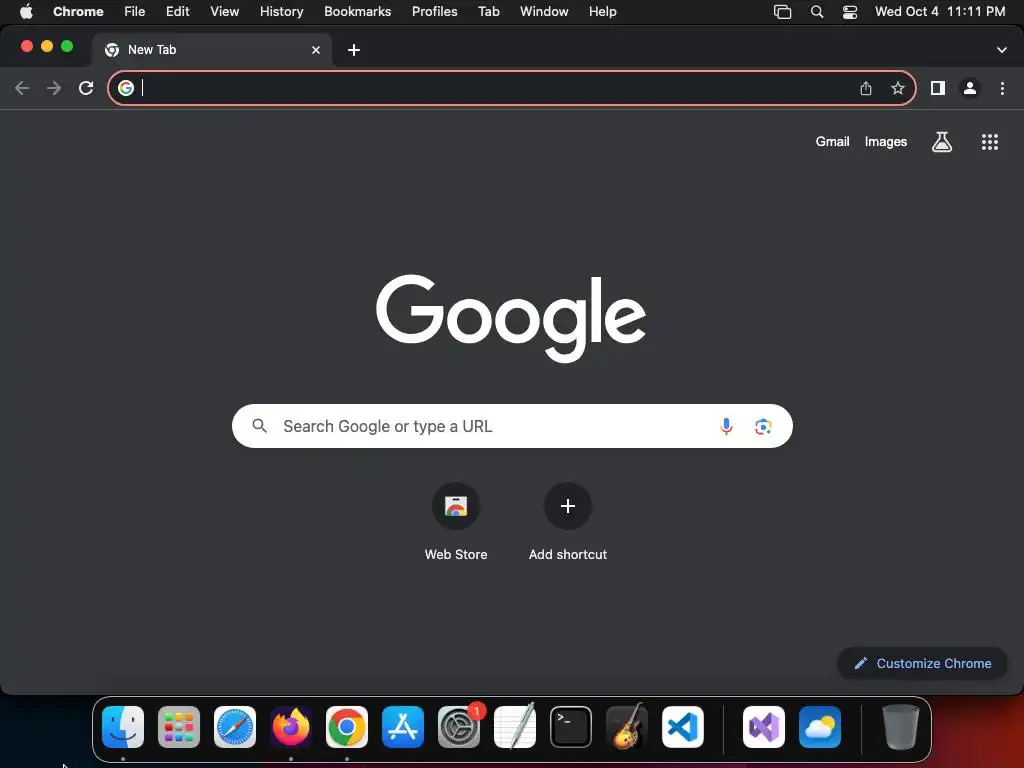The image size is (1024, 768).
Task: Open Weather app from the Dock
Action: pyautogui.click(x=820, y=727)
